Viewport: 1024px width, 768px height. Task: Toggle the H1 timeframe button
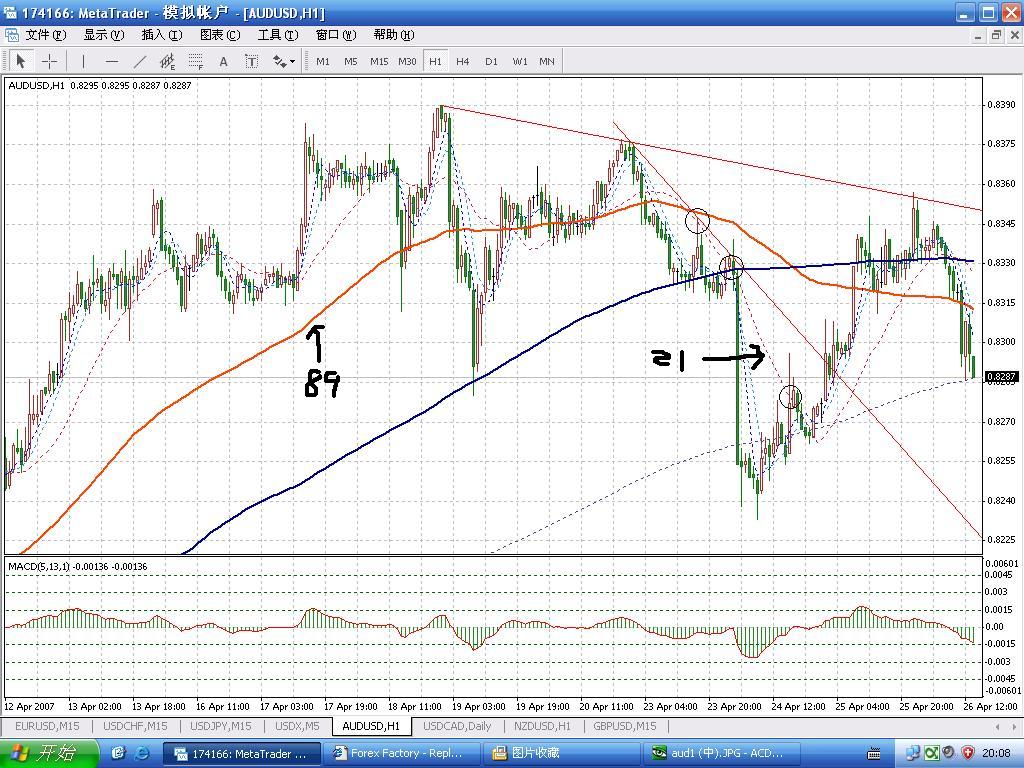click(x=435, y=61)
